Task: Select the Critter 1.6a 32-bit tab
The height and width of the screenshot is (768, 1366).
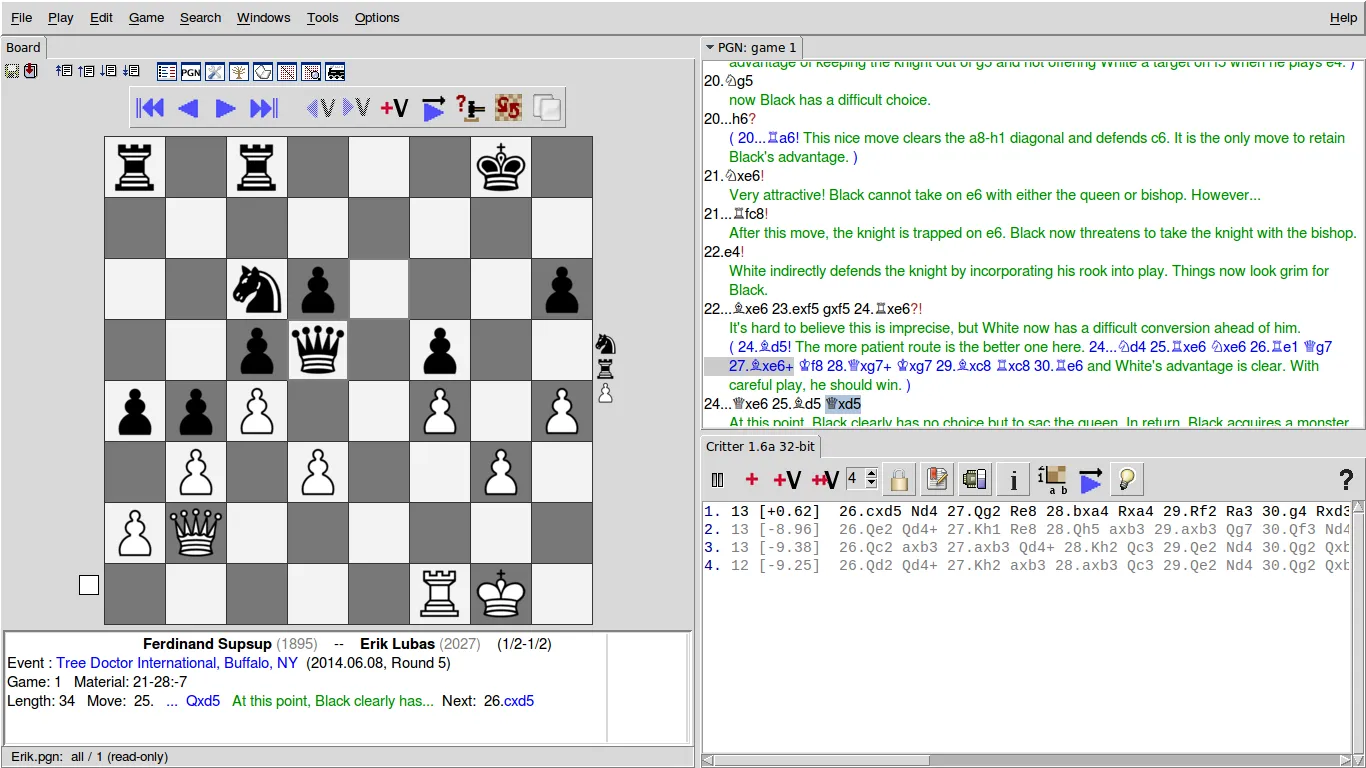Action: 760,446
